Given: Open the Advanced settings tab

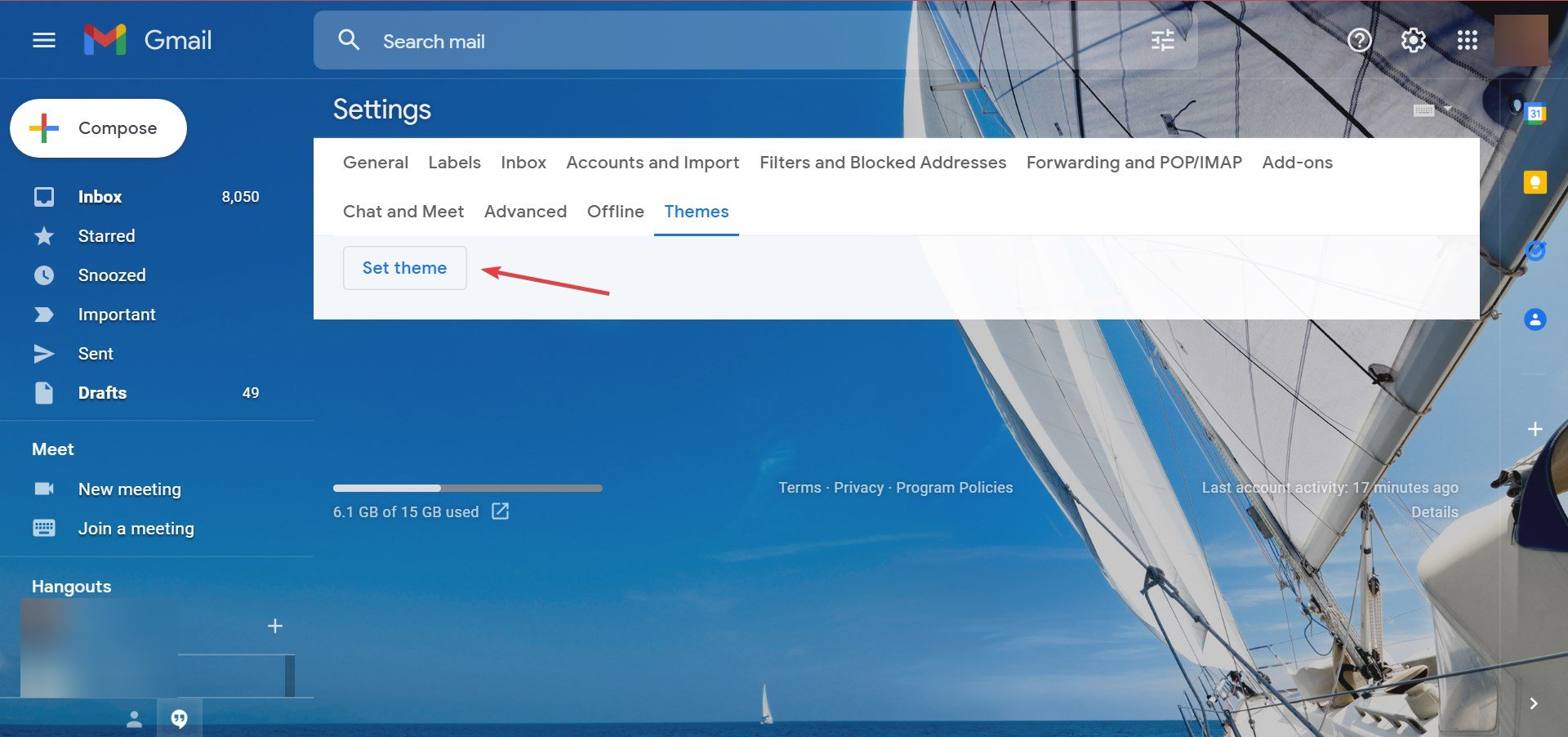Looking at the screenshot, I should pos(525,212).
